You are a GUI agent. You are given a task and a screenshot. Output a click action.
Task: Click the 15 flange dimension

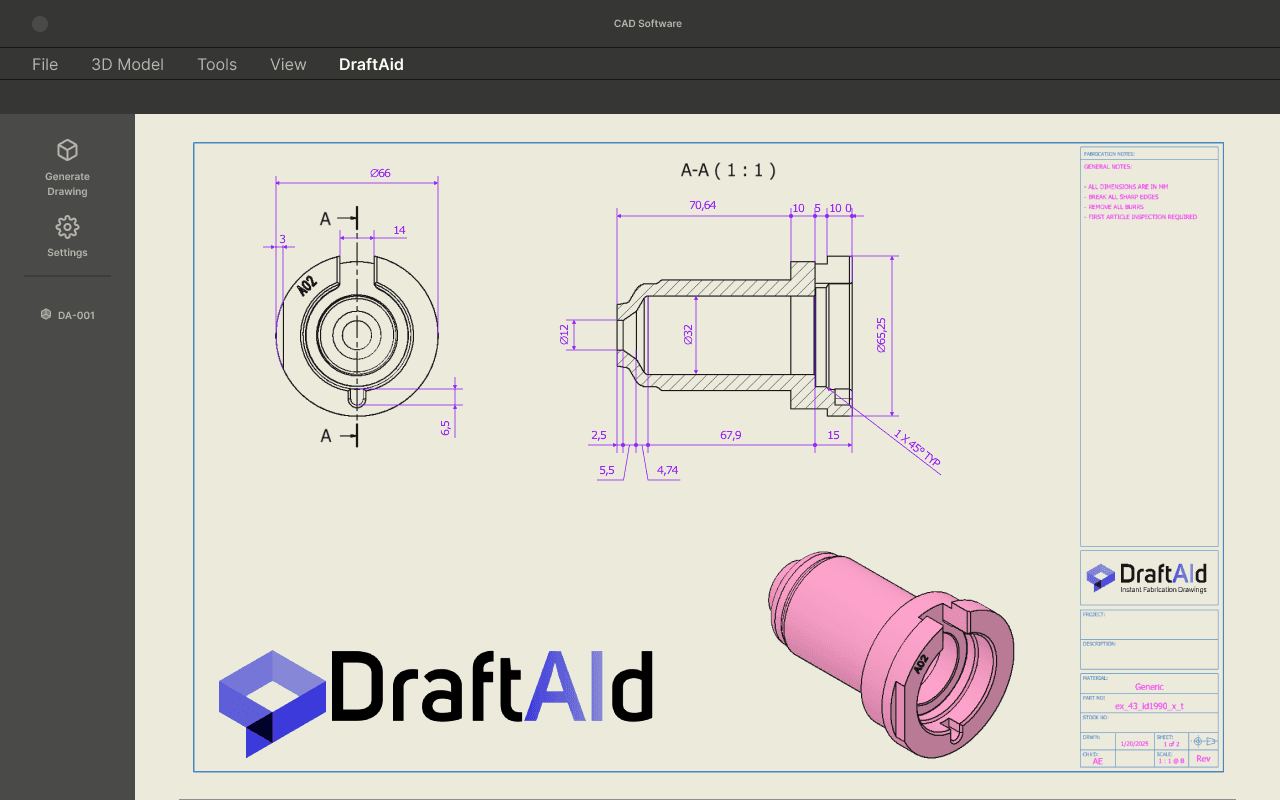833,435
